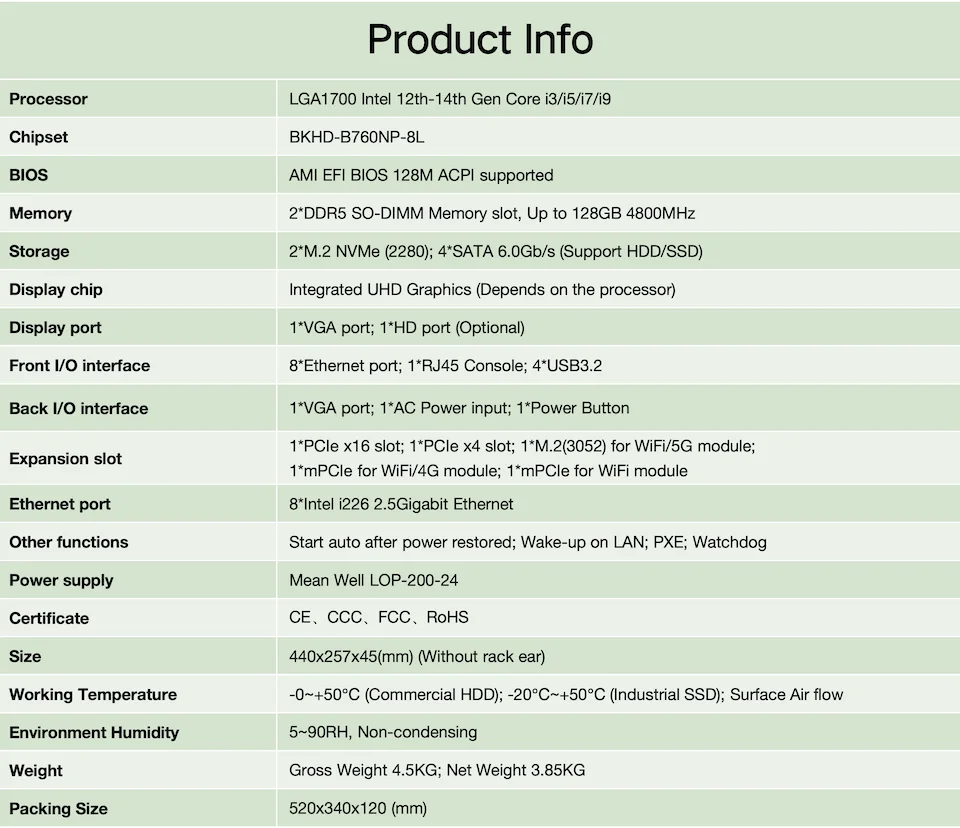Image resolution: width=960 pixels, height=828 pixels.
Task: Select the Display chip label
Action: point(56,289)
